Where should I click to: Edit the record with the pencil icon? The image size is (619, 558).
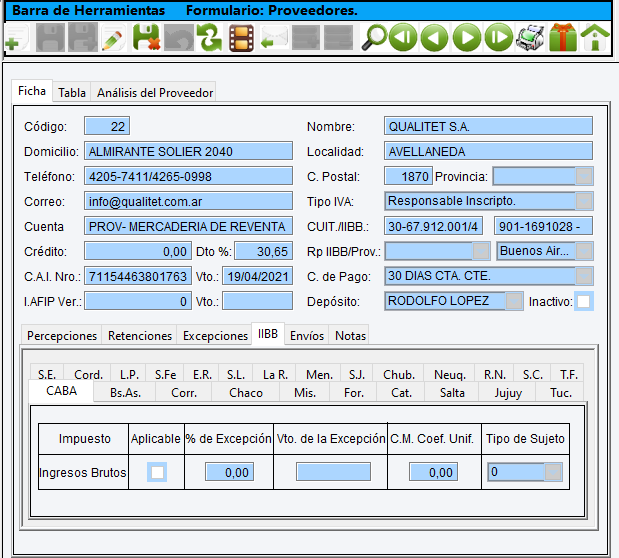(113, 38)
